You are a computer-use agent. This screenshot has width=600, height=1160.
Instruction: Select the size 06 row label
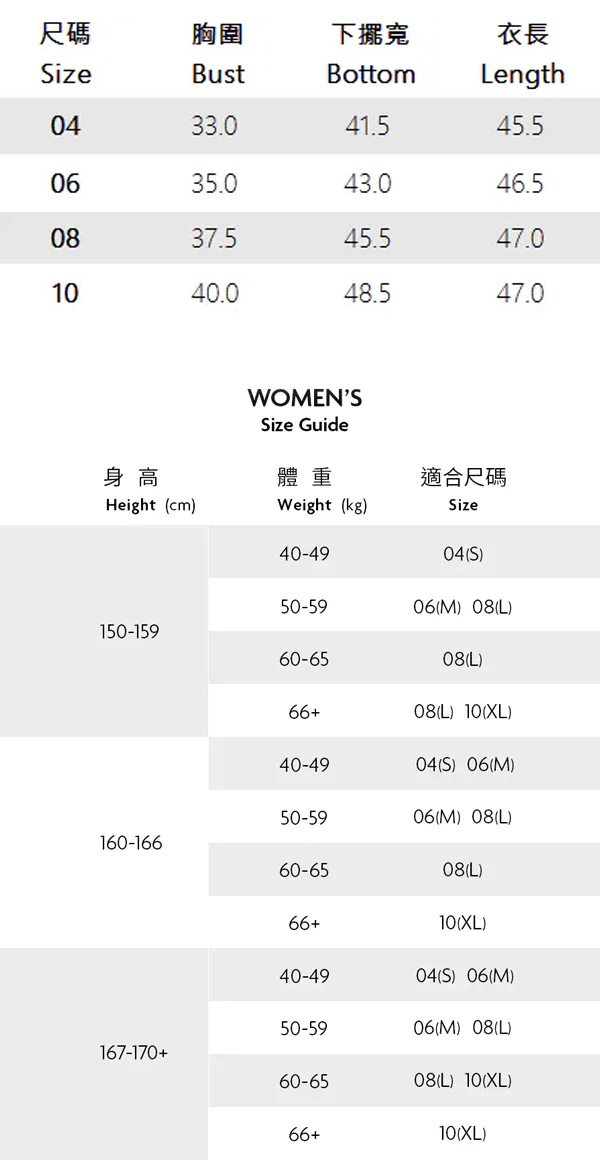pos(65,184)
